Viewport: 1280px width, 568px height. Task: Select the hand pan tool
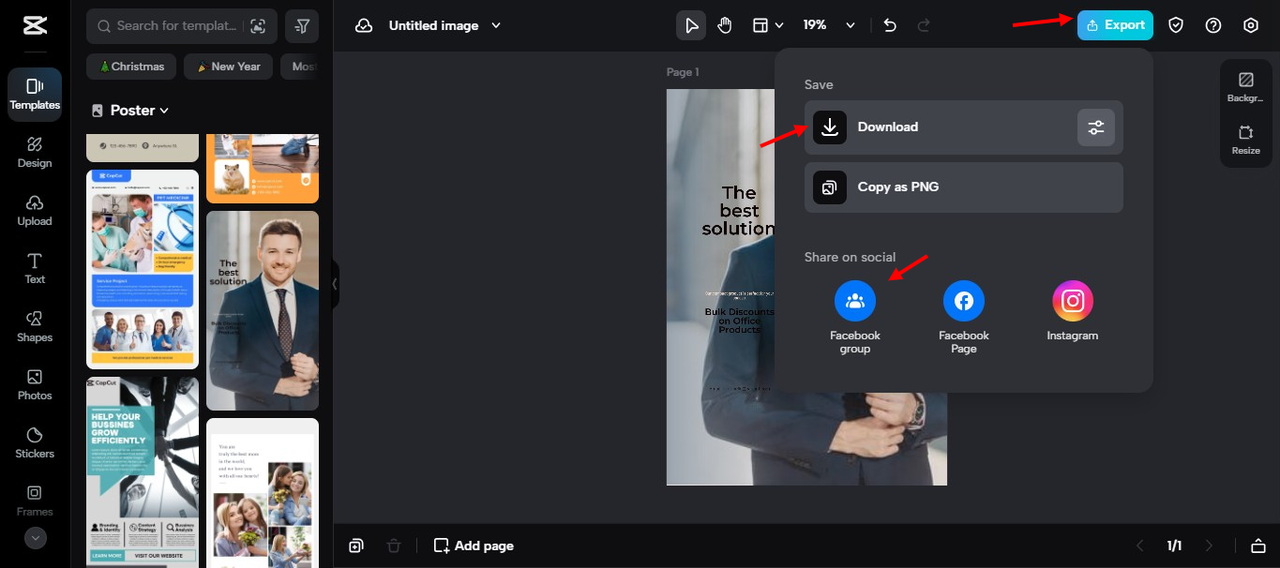(725, 26)
